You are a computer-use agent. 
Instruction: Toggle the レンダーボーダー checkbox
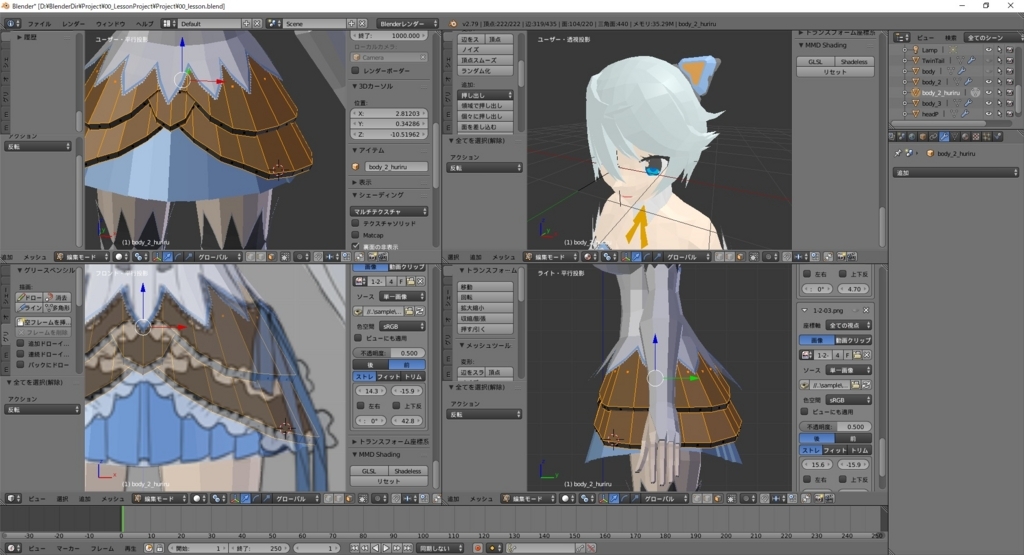[356, 70]
